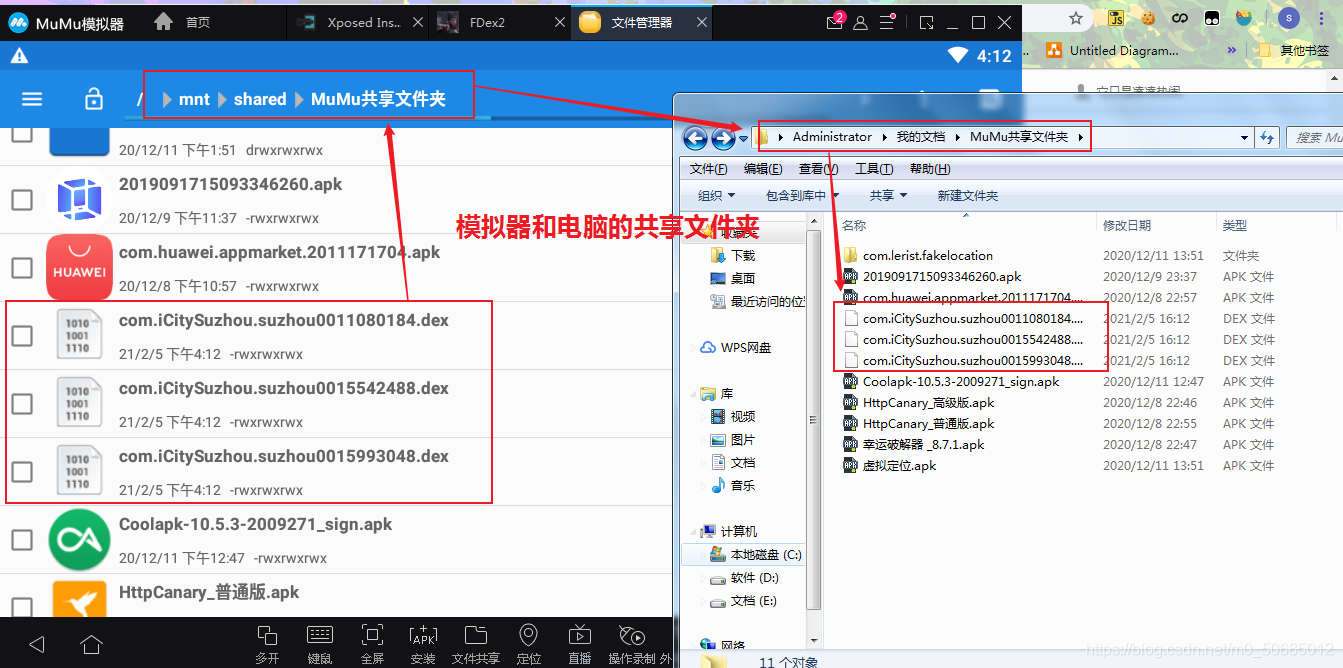
Task: Click the warning triangle in Android status bar
Action: pos(18,56)
